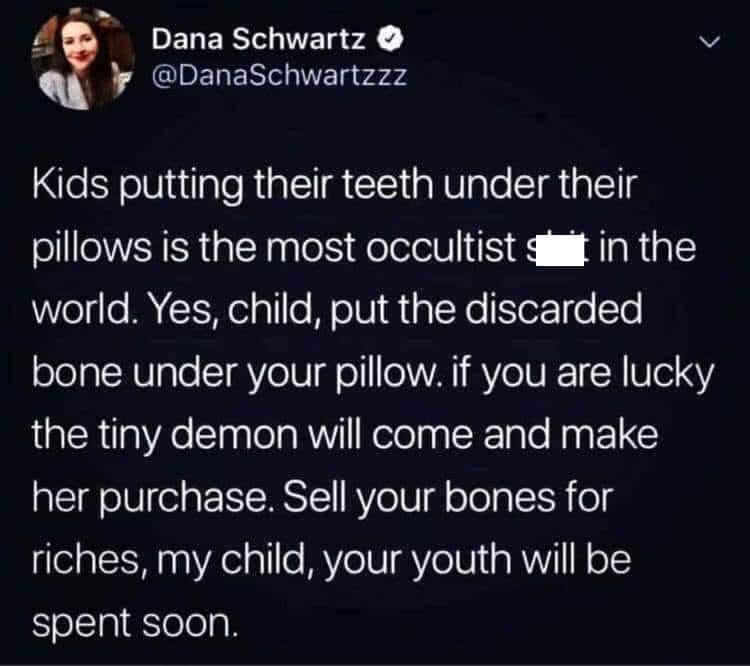Select the line 'her purchase. Sell your bones for'
The width and height of the screenshot is (750, 666).
(x=322, y=499)
